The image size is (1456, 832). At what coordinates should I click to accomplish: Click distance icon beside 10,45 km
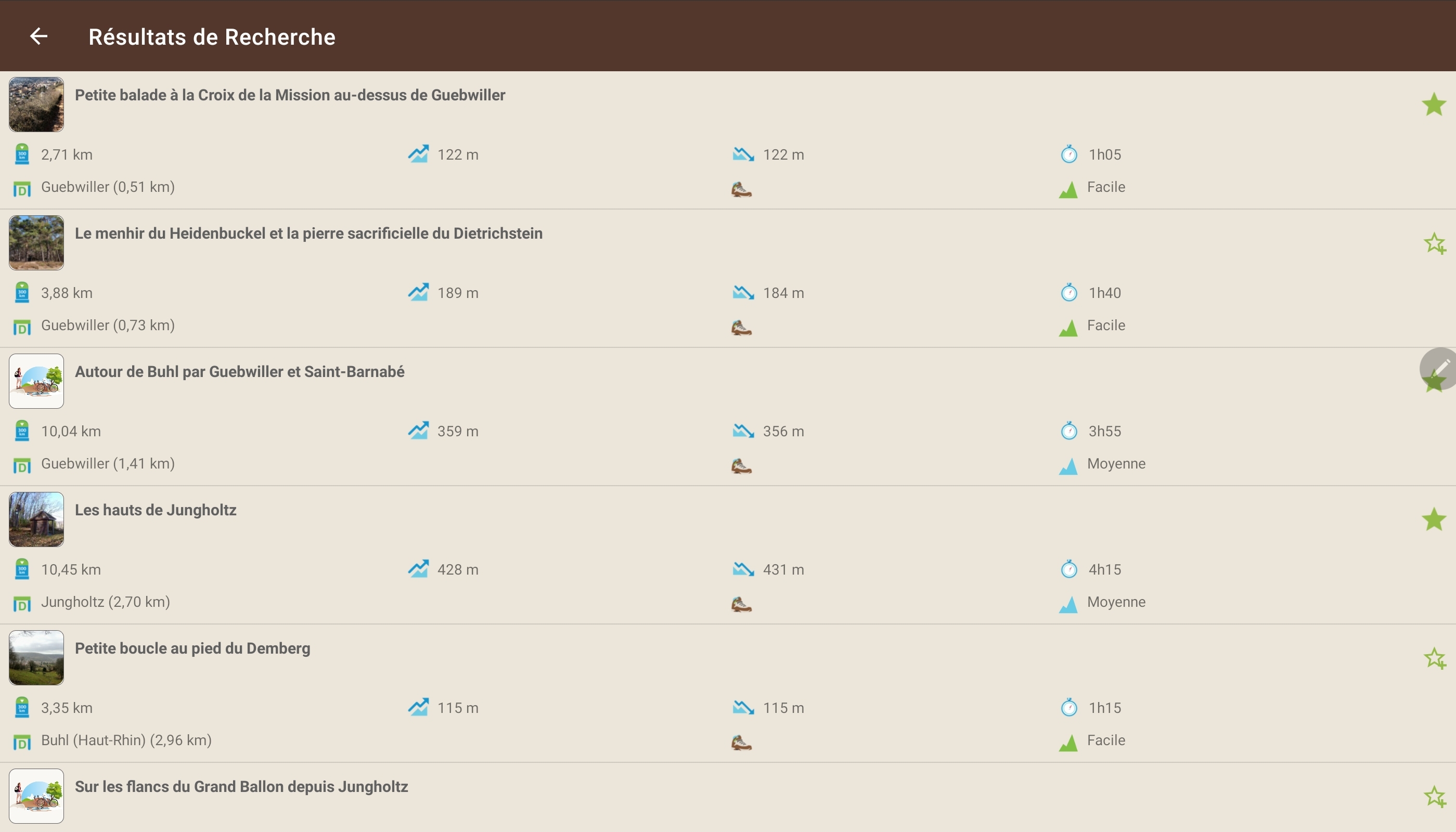pos(22,569)
